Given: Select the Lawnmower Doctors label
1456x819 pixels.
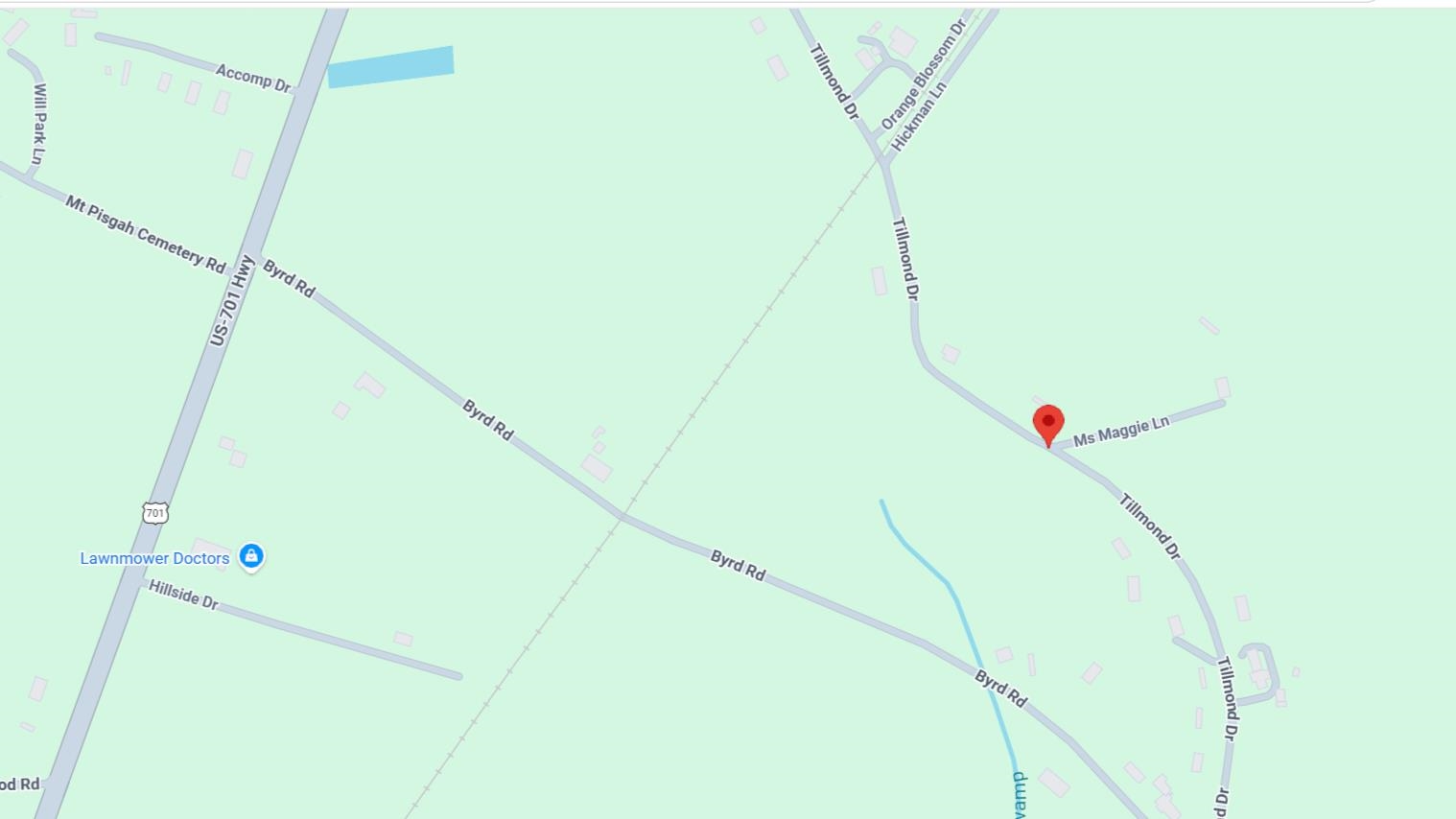Looking at the screenshot, I should (x=154, y=558).
